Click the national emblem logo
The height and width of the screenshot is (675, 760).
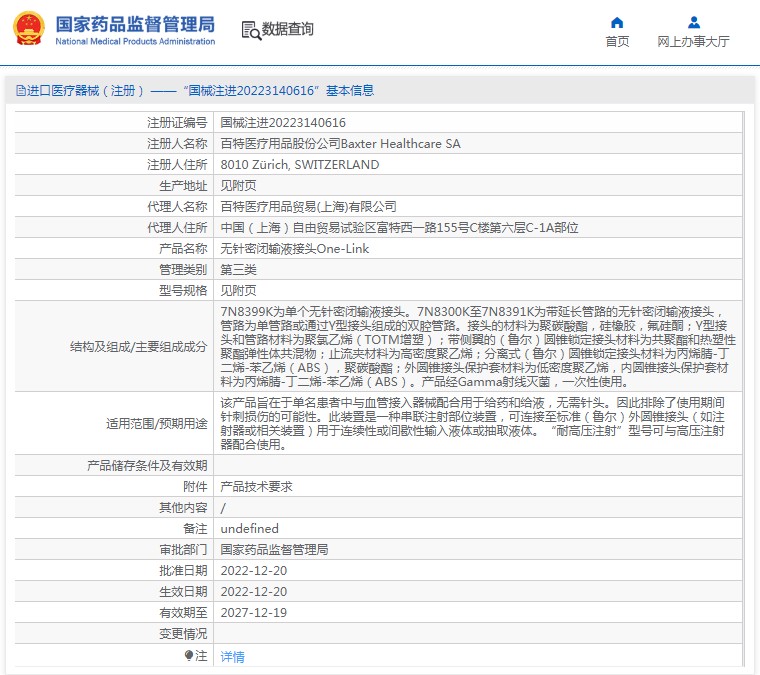point(28,29)
